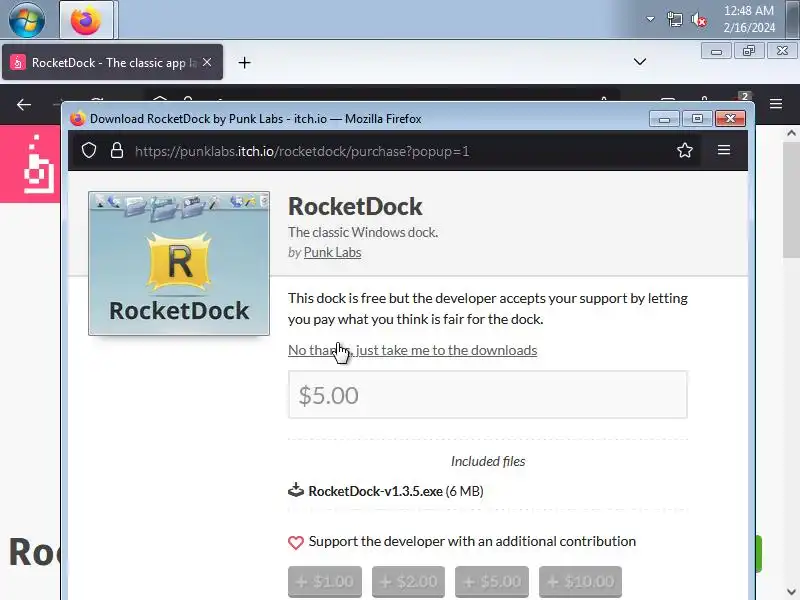
Task: Maximize the download popup window
Action: pos(697,119)
